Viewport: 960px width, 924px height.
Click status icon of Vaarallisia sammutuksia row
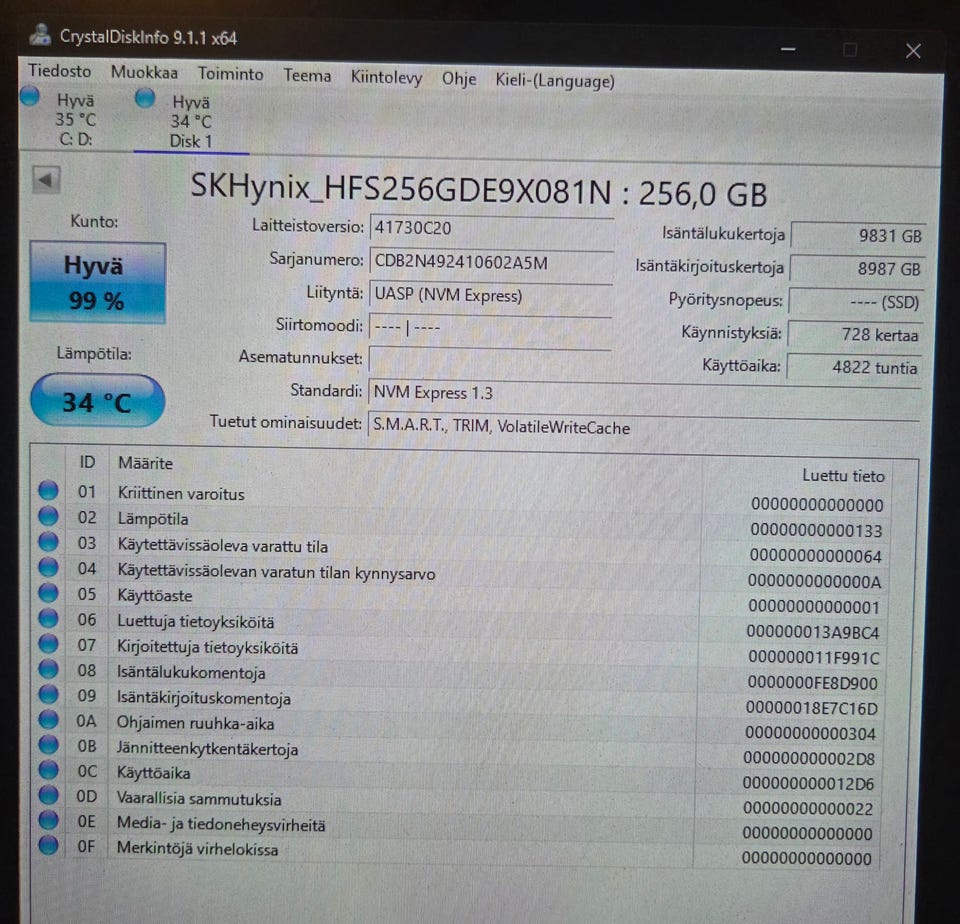pyautogui.click(x=48, y=794)
